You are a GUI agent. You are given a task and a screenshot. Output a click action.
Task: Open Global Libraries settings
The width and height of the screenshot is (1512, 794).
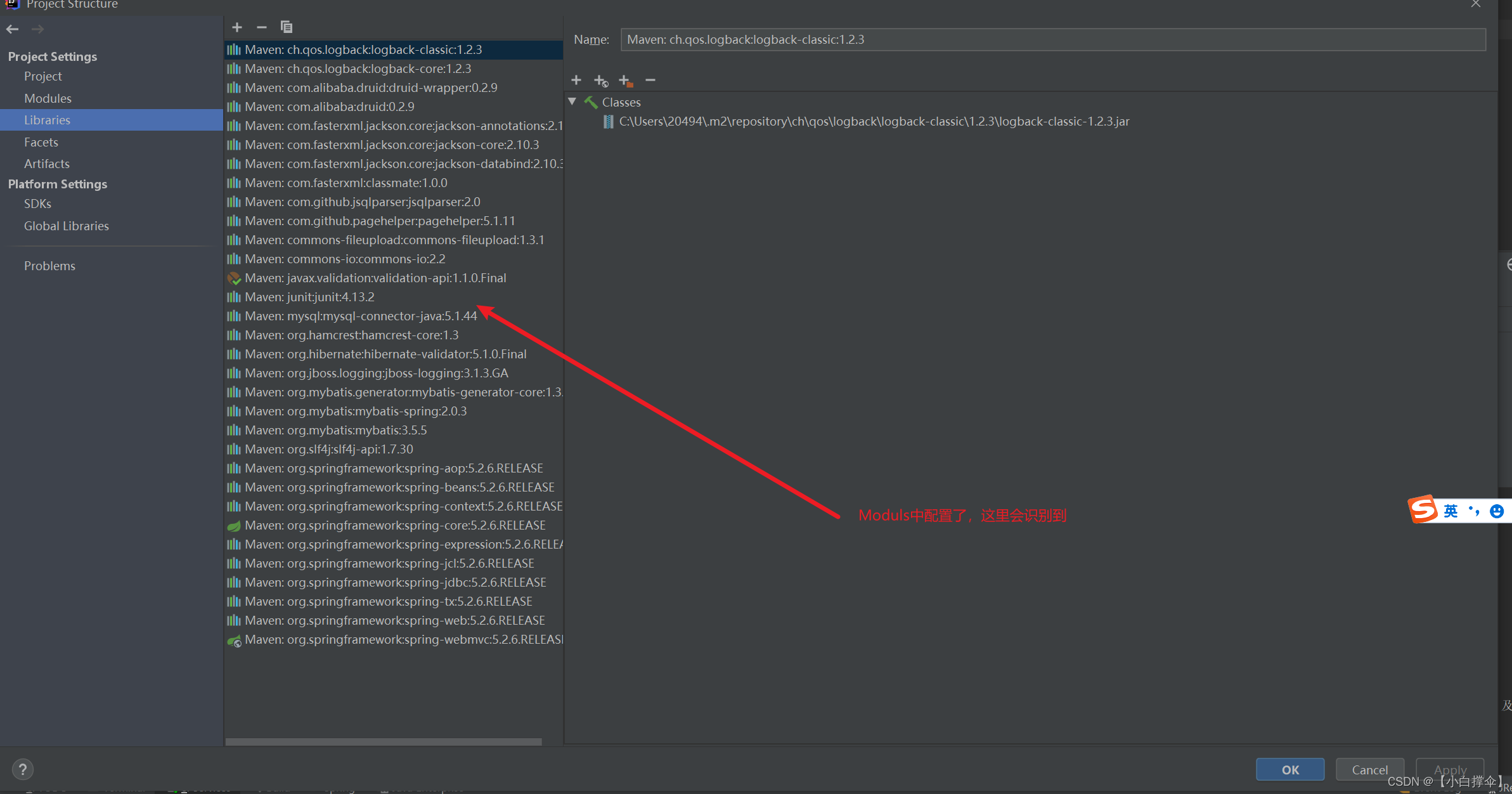(x=67, y=226)
